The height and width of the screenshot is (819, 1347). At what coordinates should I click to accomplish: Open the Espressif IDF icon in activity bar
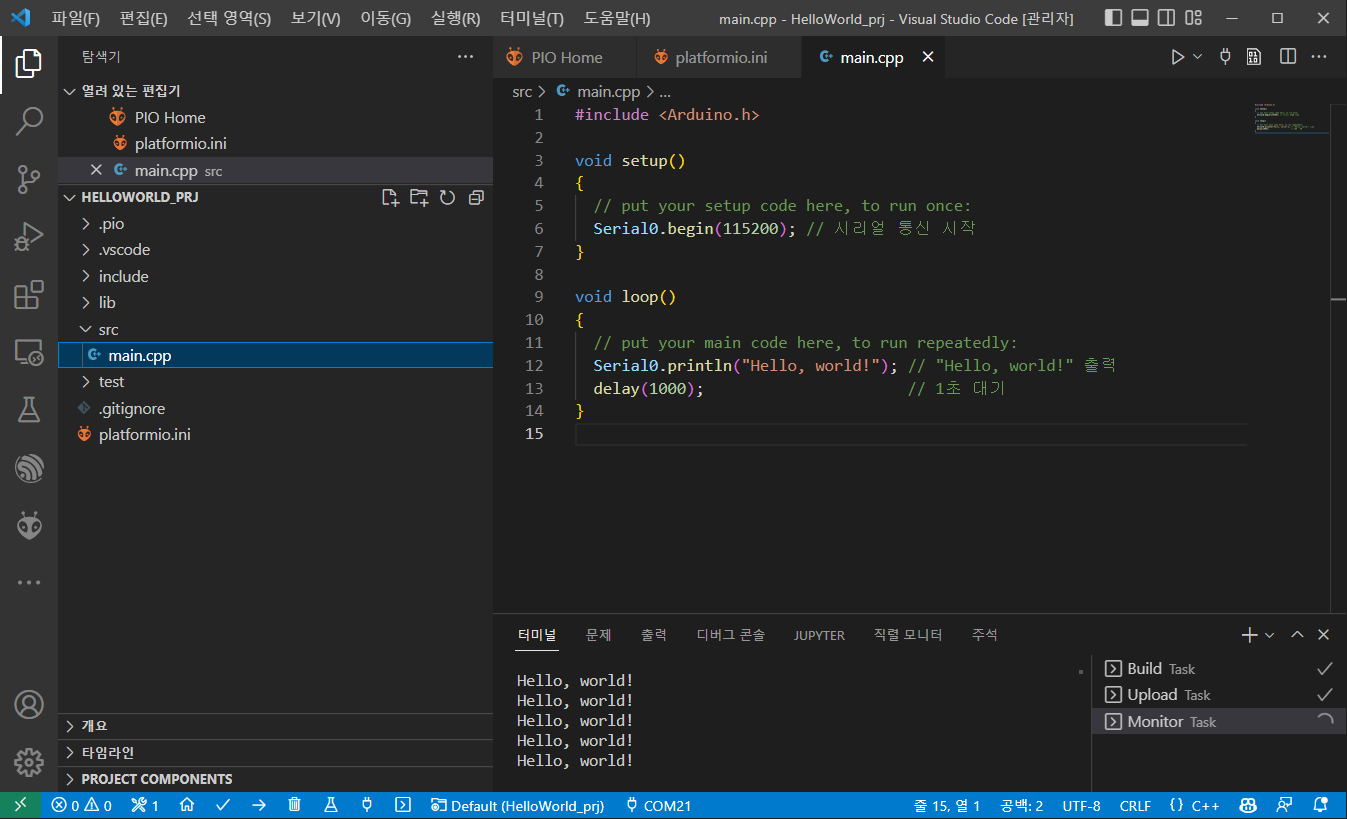29,467
